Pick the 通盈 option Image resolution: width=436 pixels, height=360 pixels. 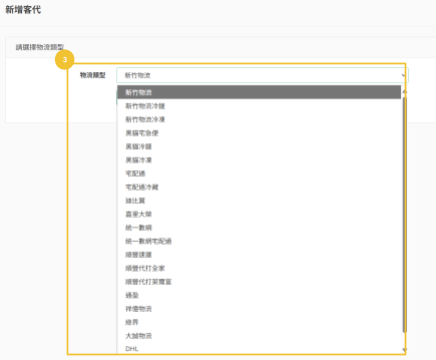pos(259,295)
